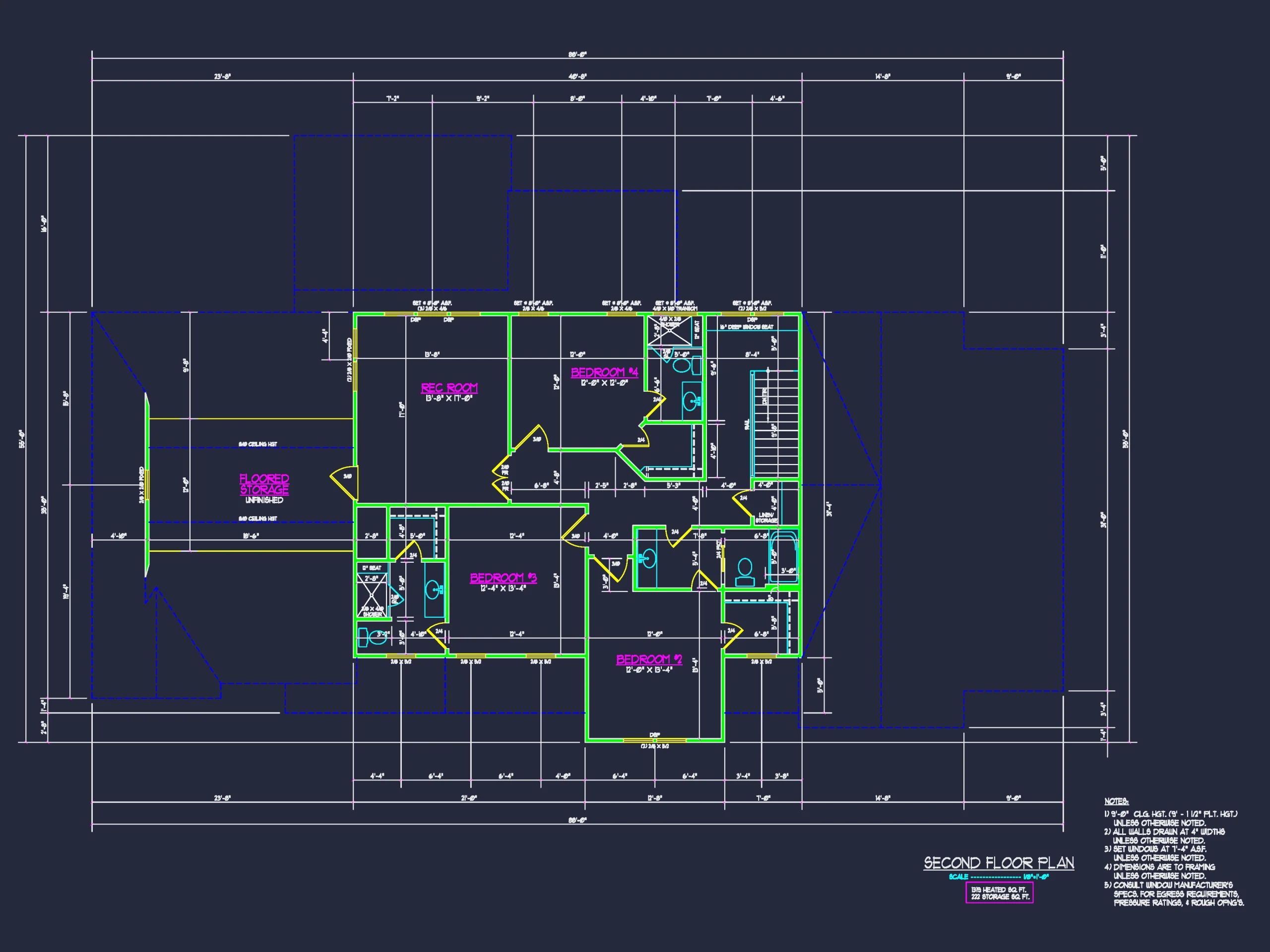
Task: Select the LINEN STORAGE label
Action: pyautogui.click(x=766, y=518)
